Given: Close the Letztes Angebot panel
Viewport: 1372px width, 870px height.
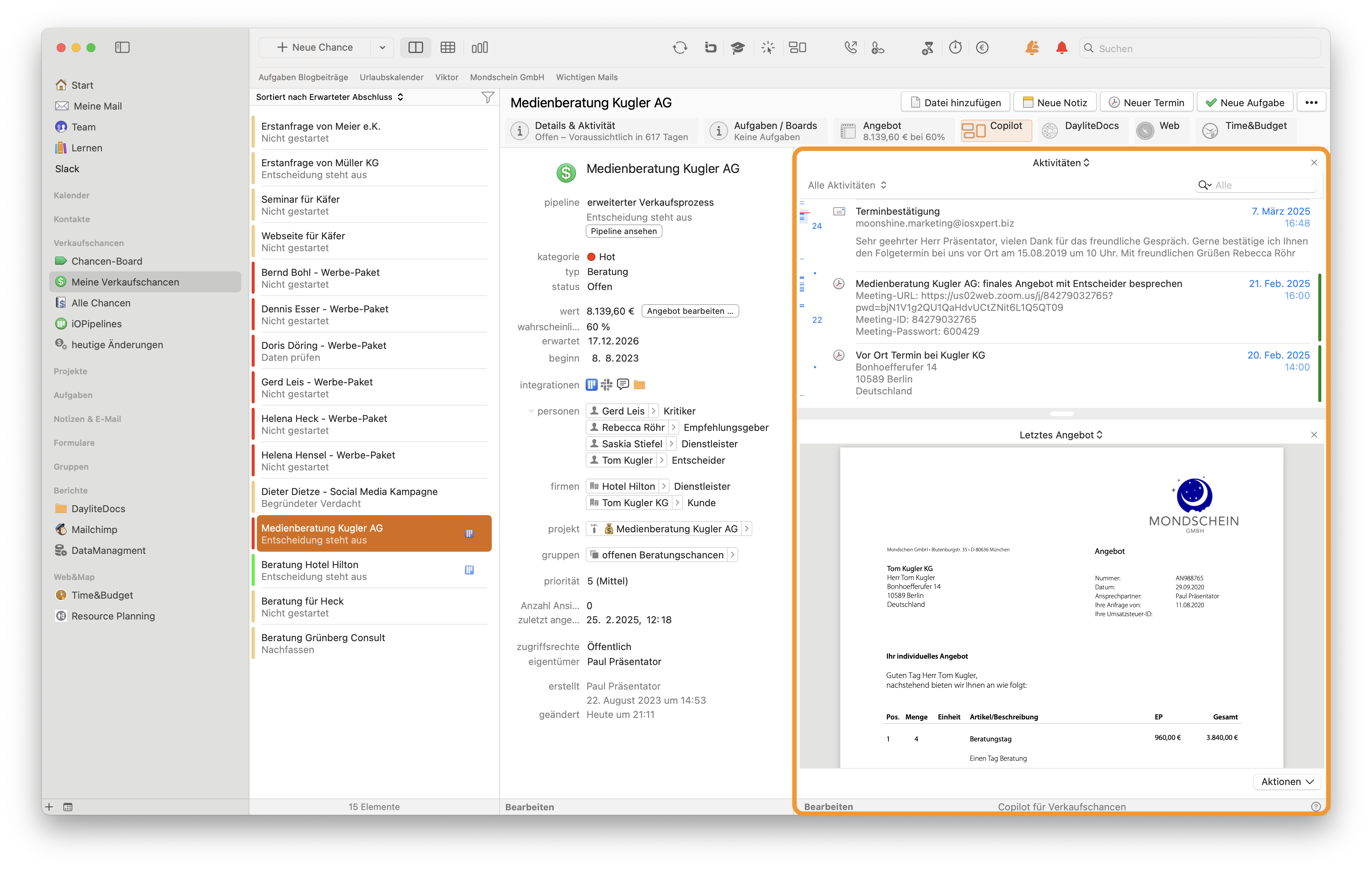Looking at the screenshot, I should point(1314,435).
